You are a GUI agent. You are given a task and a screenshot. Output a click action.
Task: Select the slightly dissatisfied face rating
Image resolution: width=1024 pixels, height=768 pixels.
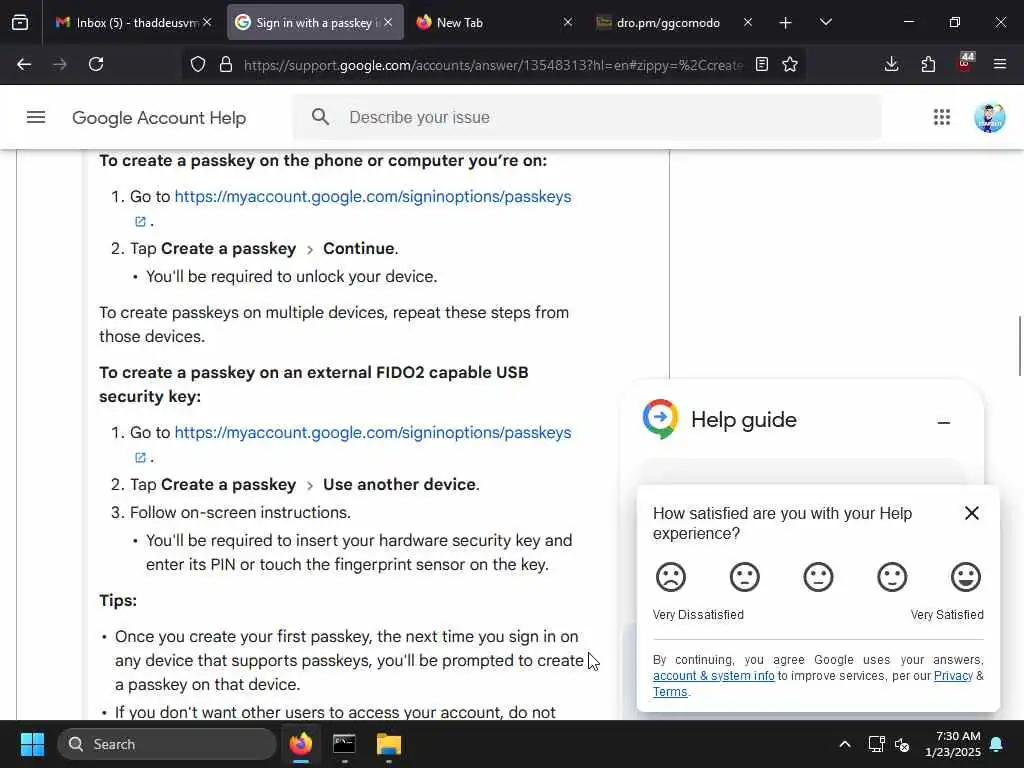pos(744,577)
